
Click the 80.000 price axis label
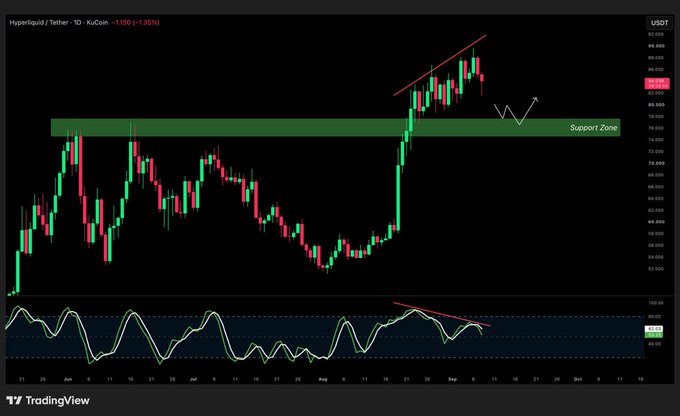656,105
